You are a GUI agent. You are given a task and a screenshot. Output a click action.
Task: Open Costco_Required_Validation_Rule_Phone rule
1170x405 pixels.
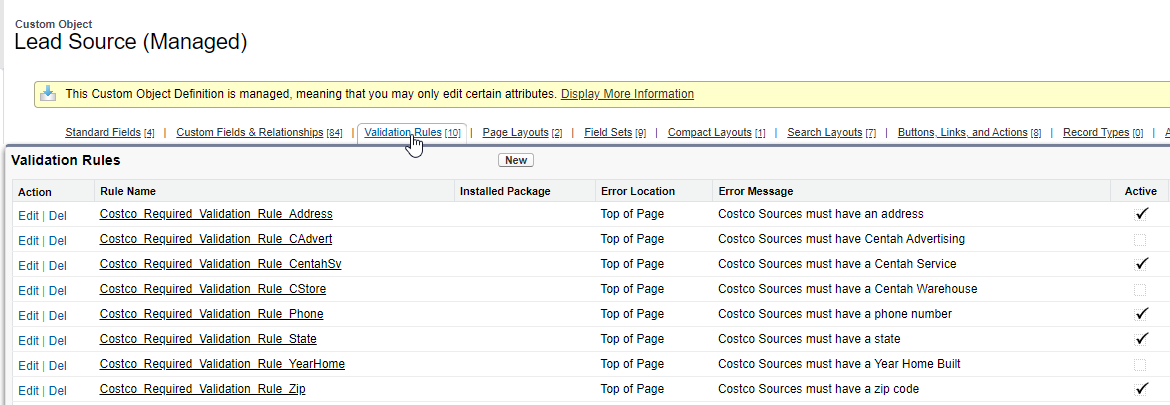click(211, 314)
